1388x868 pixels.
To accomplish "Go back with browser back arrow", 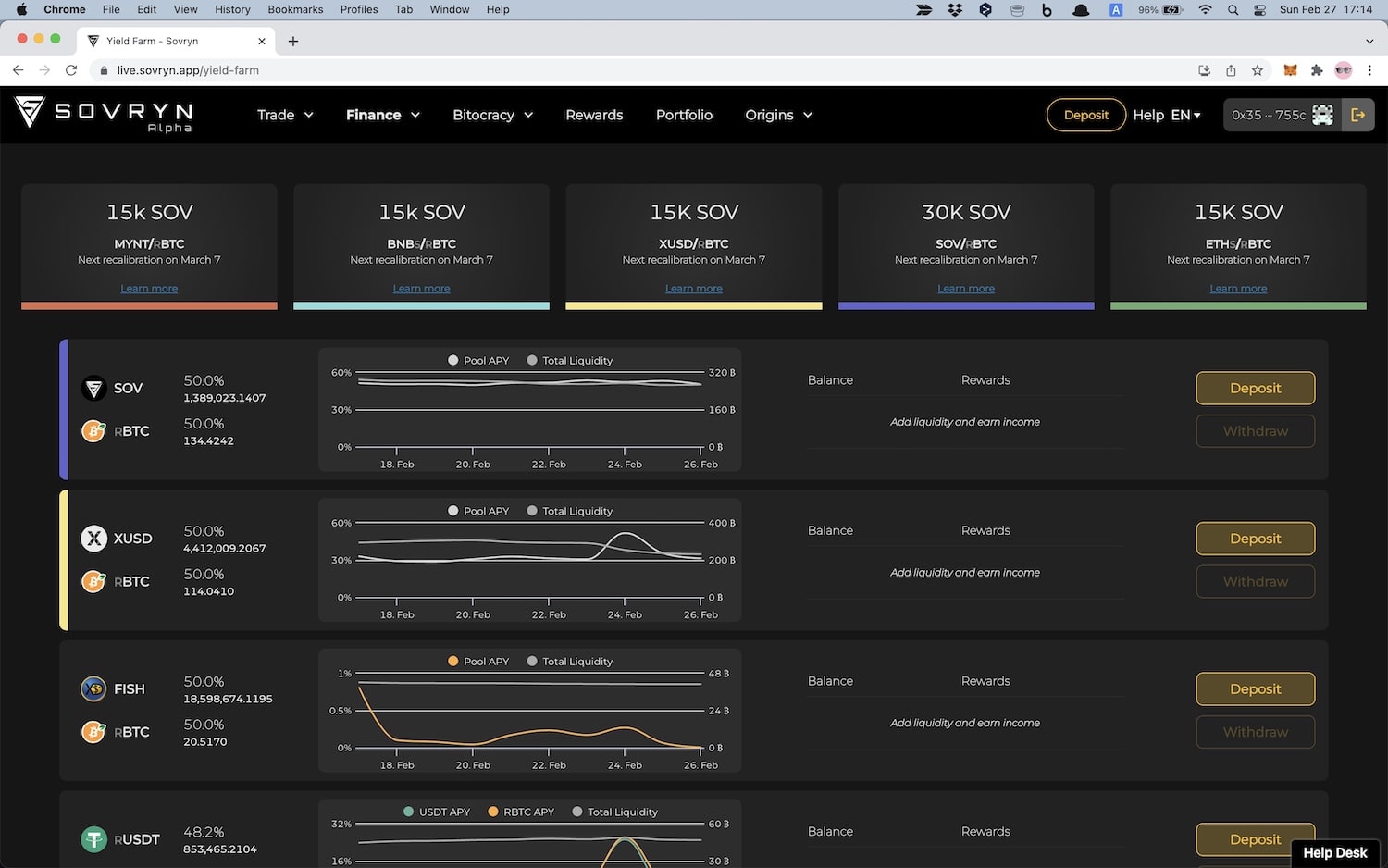I will (x=18, y=70).
